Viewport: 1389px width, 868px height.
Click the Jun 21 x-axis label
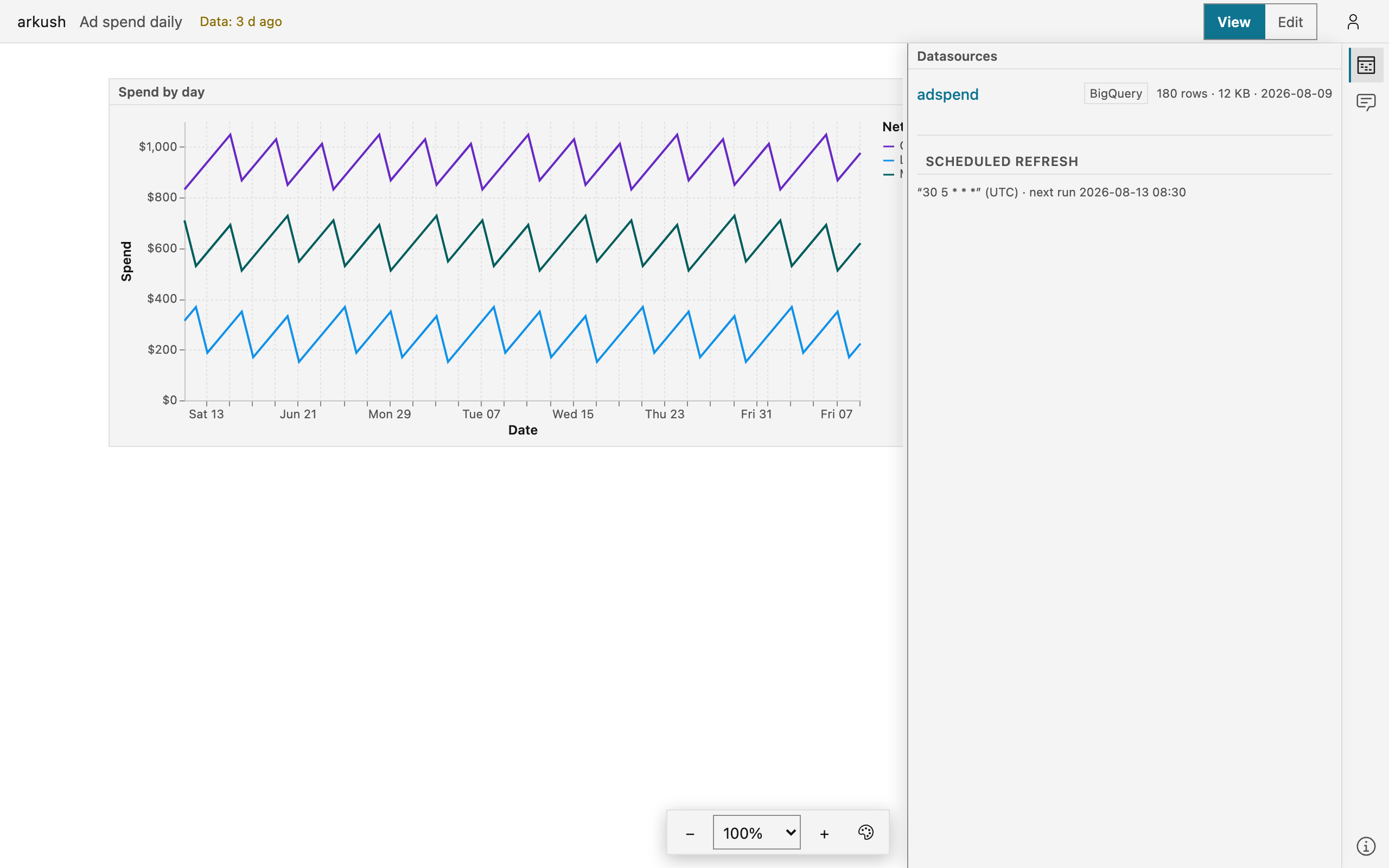click(298, 414)
